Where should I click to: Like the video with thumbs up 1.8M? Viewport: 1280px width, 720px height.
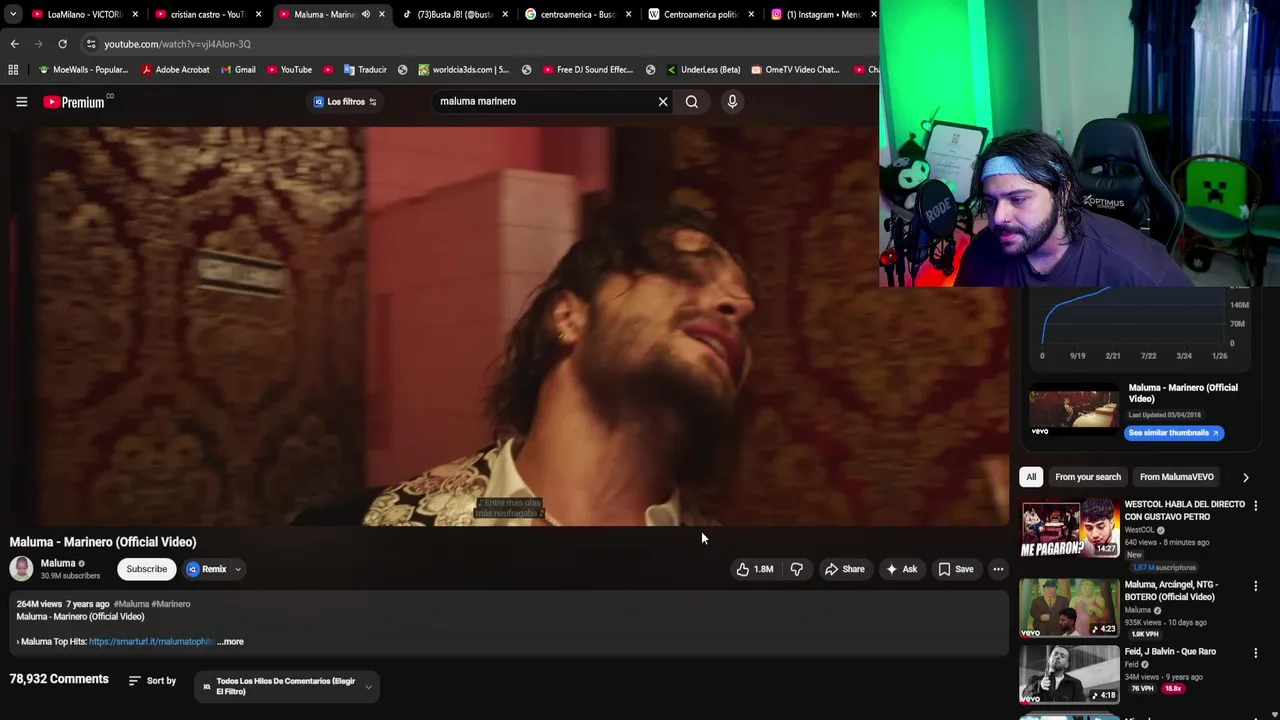click(755, 569)
